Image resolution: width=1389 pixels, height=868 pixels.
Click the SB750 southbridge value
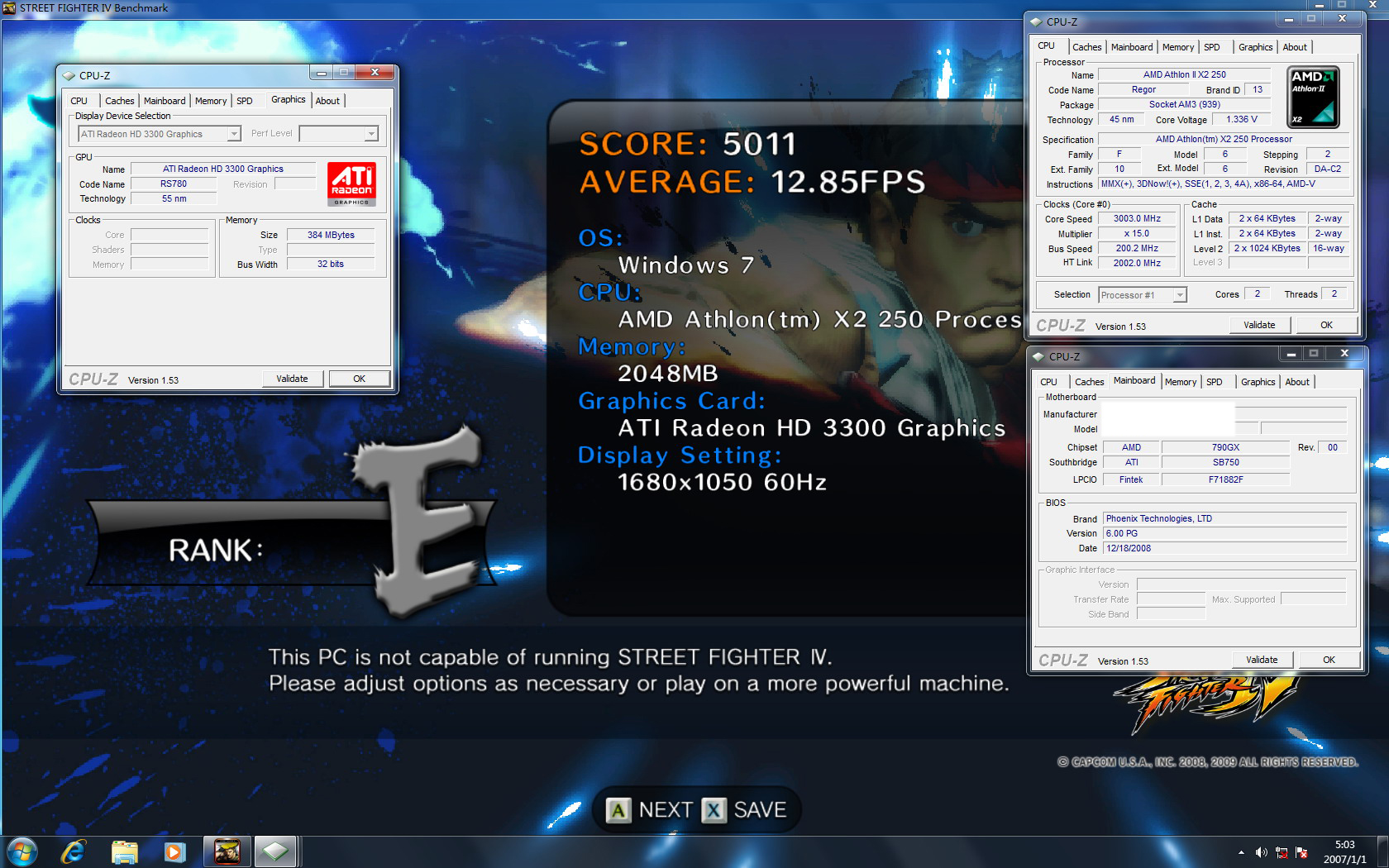click(x=1225, y=462)
